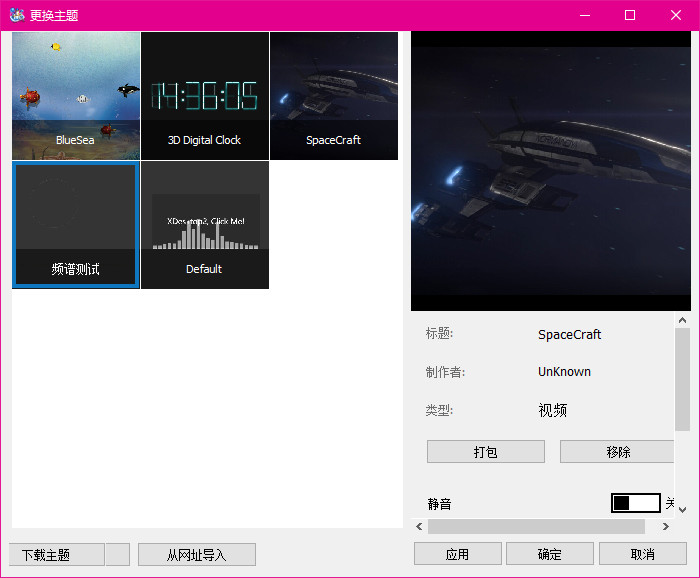Image resolution: width=700 pixels, height=578 pixels.
Task: Cancel the dialog with 取消
Action: click(642, 554)
